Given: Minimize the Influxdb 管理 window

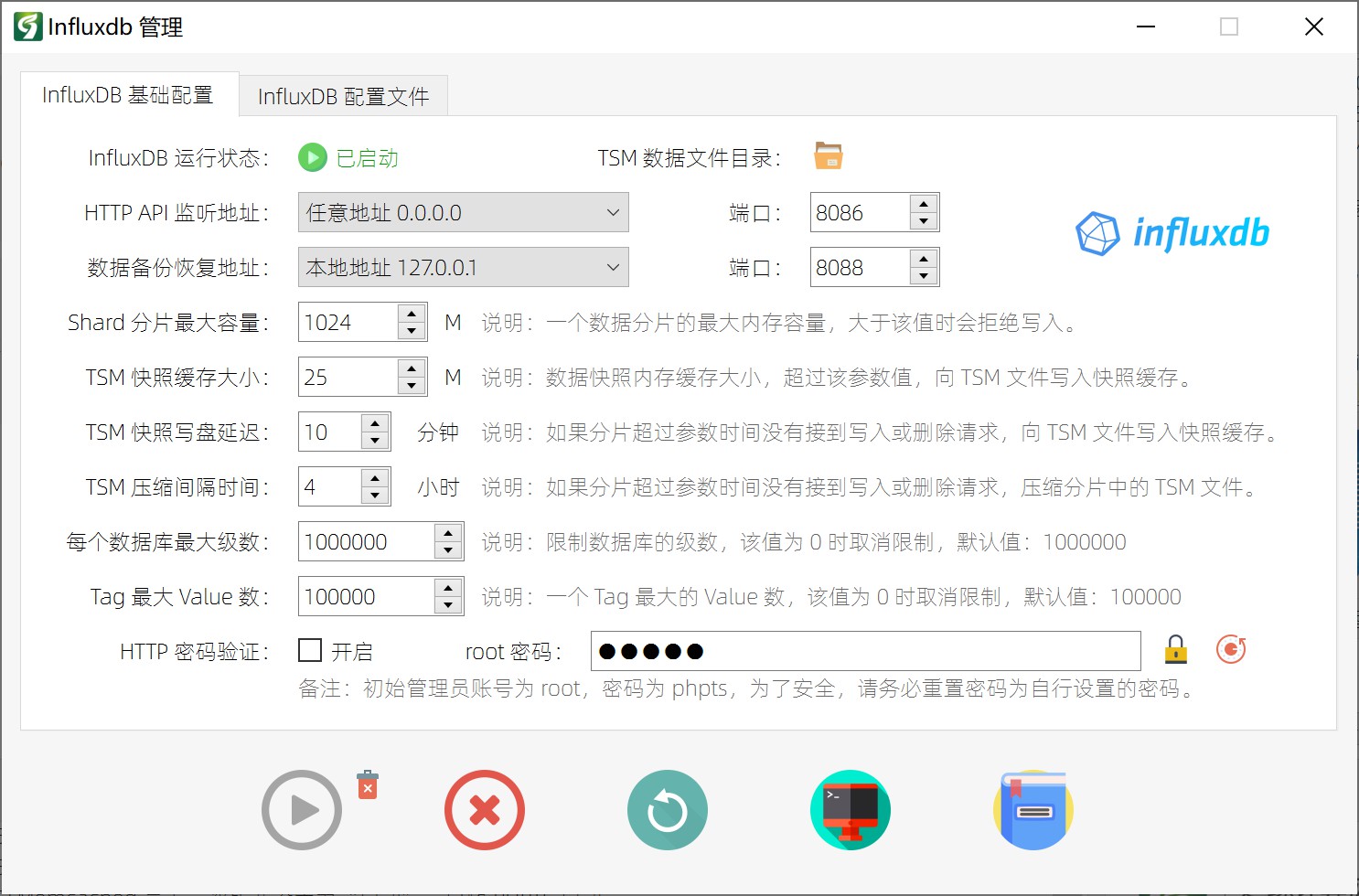Looking at the screenshot, I should [x=1146, y=27].
